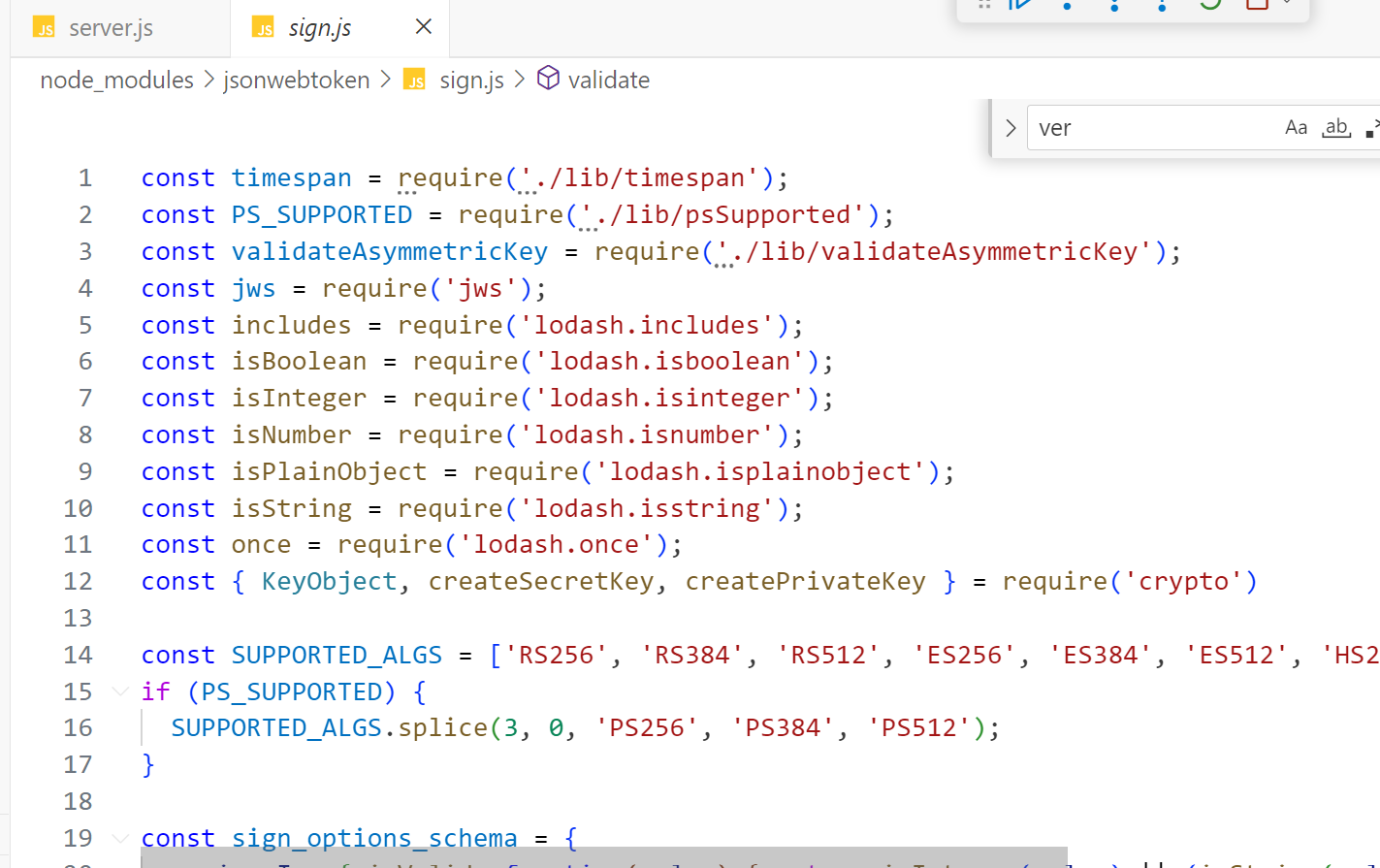Click the 'if' keyword on line 15
This screenshot has height=868, width=1380.
point(155,692)
